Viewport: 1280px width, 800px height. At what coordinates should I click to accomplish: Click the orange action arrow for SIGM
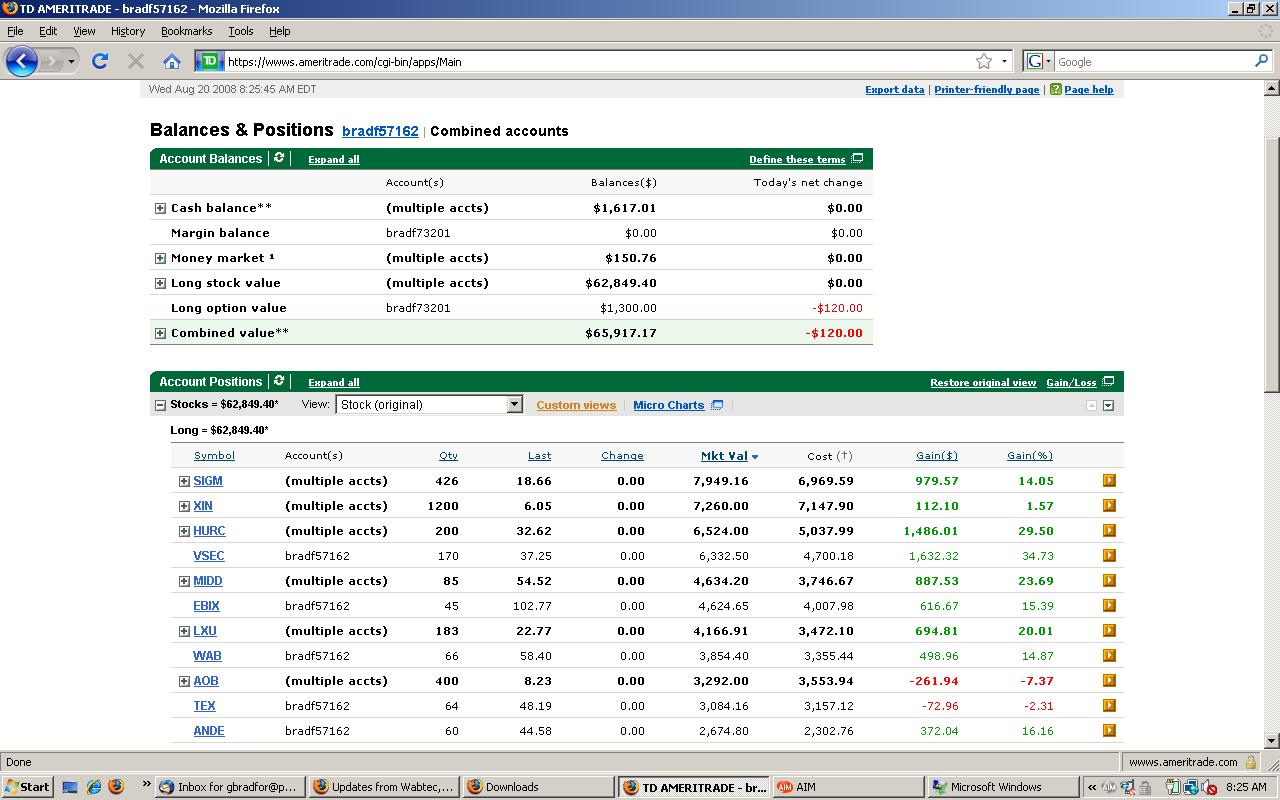coord(1109,481)
